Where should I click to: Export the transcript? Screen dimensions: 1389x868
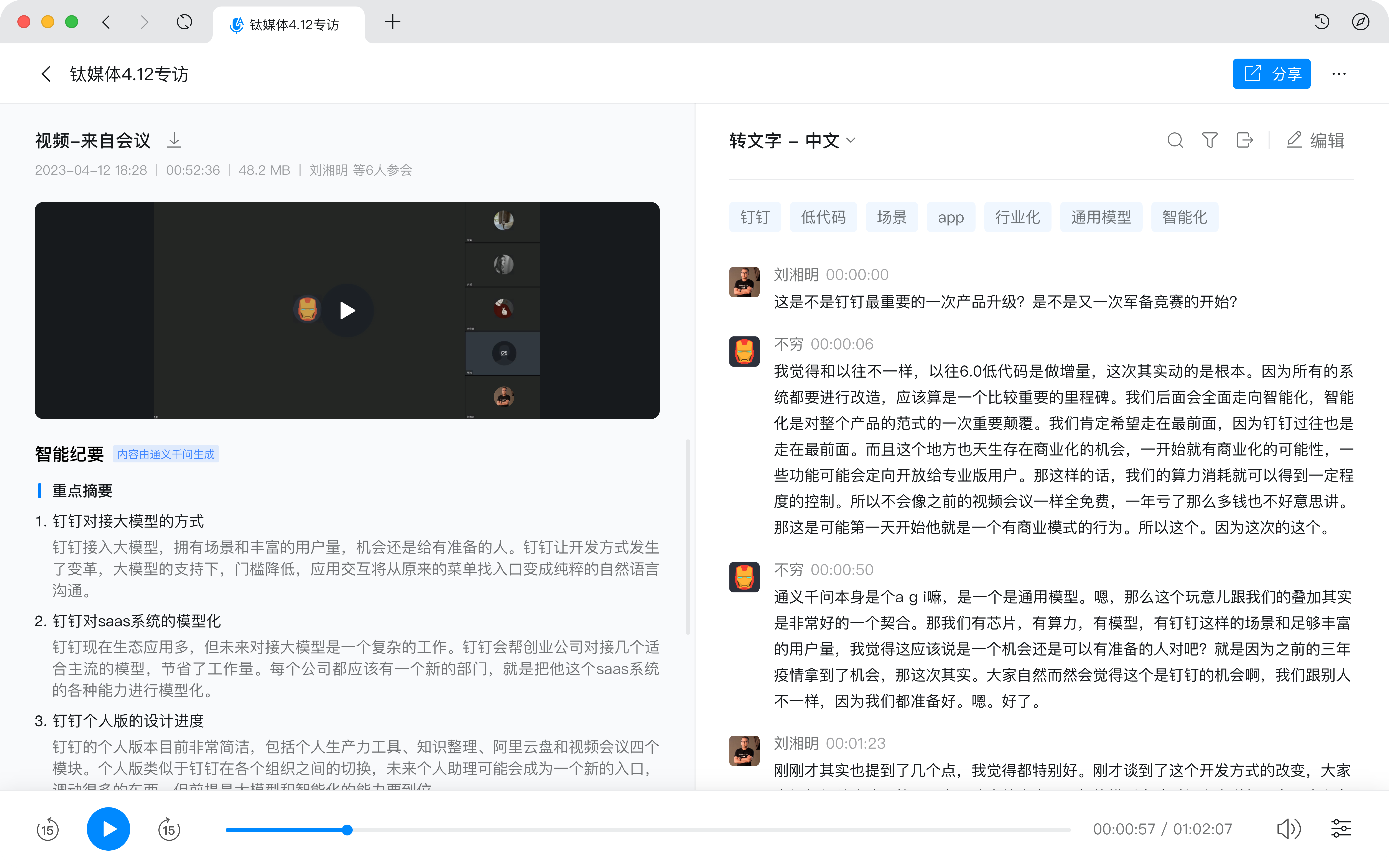(x=1244, y=140)
